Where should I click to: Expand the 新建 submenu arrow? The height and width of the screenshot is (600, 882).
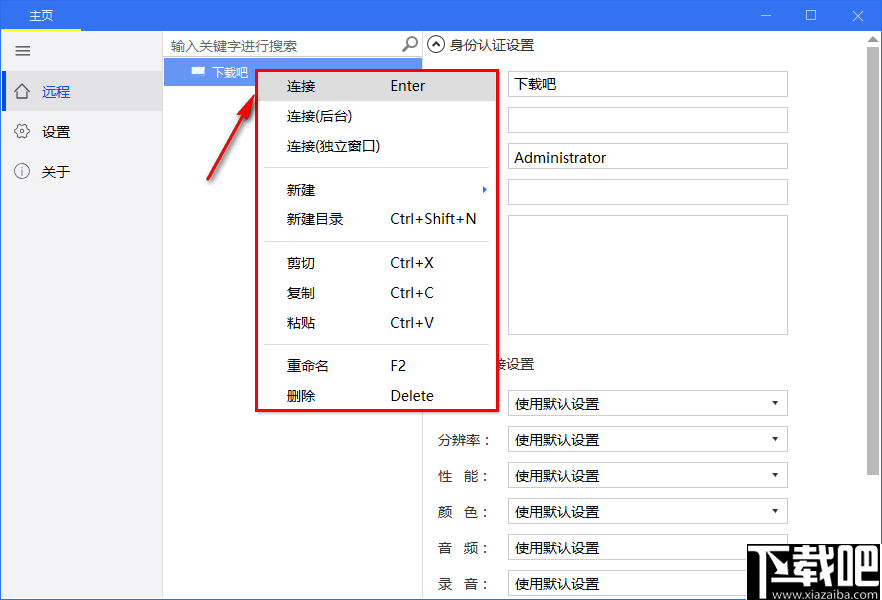pos(484,188)
